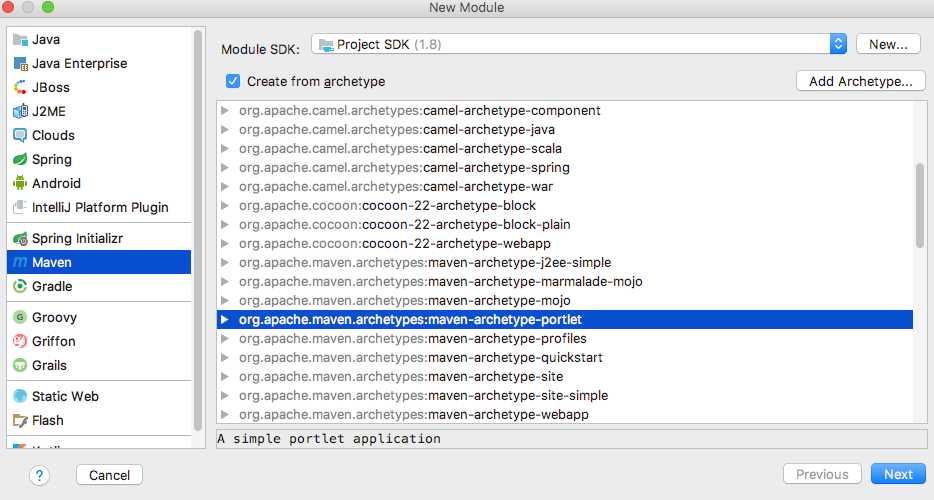Expand maven-archetype-mojo node

click(x=225, y=300)
